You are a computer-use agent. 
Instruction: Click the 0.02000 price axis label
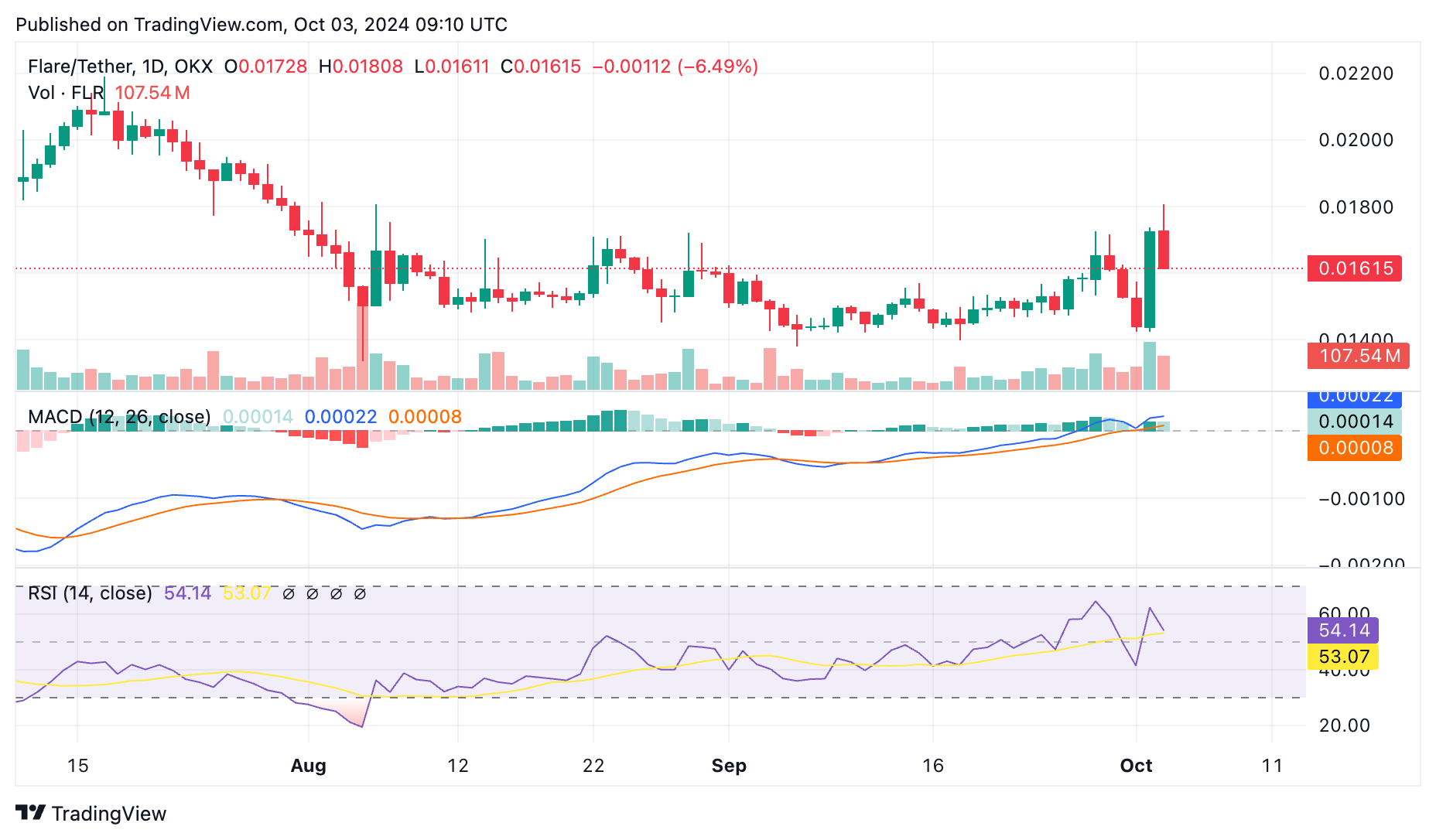click(x=1356, y=140)
